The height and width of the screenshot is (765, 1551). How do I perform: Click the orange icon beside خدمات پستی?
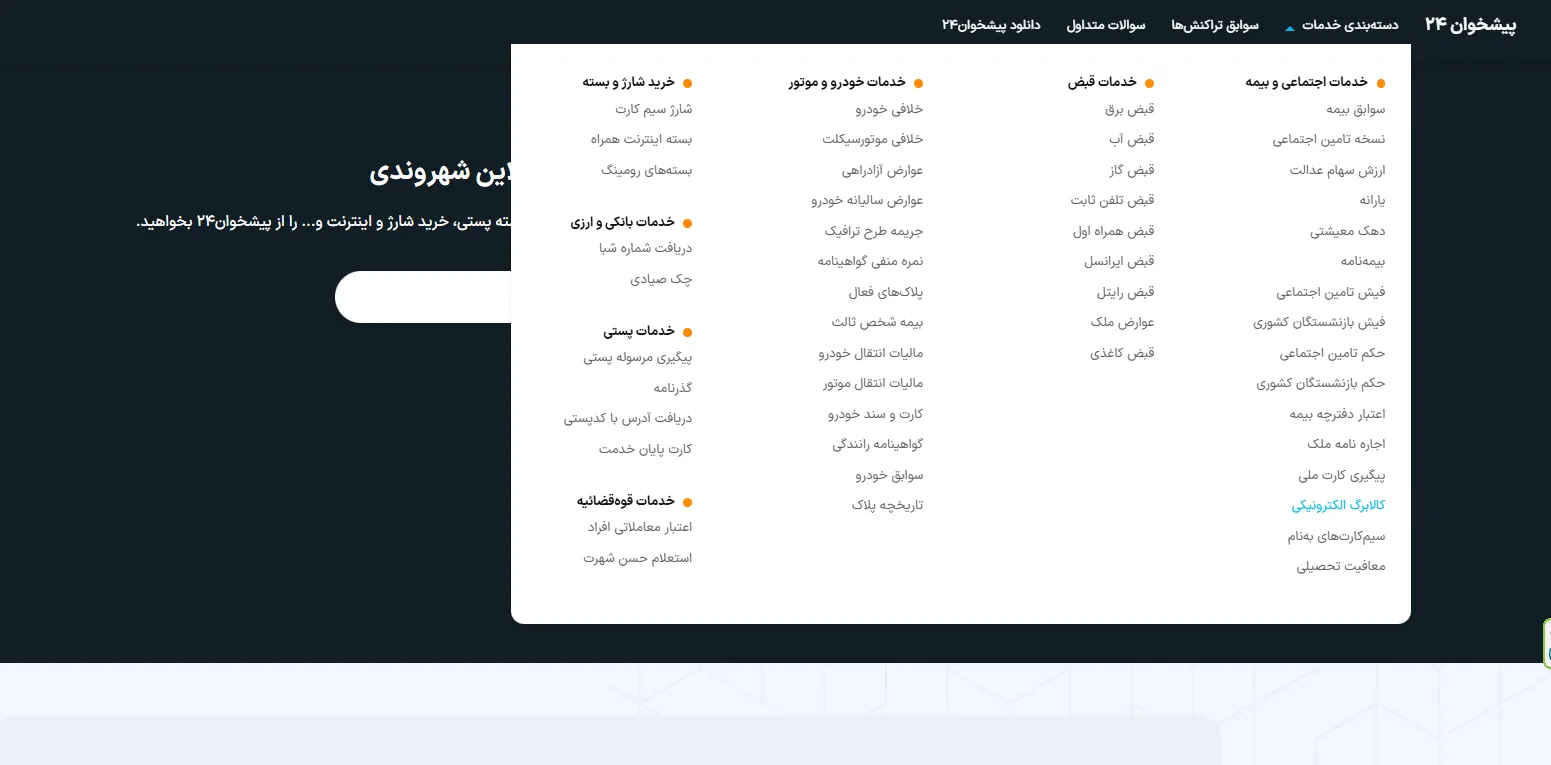(687, 331)
